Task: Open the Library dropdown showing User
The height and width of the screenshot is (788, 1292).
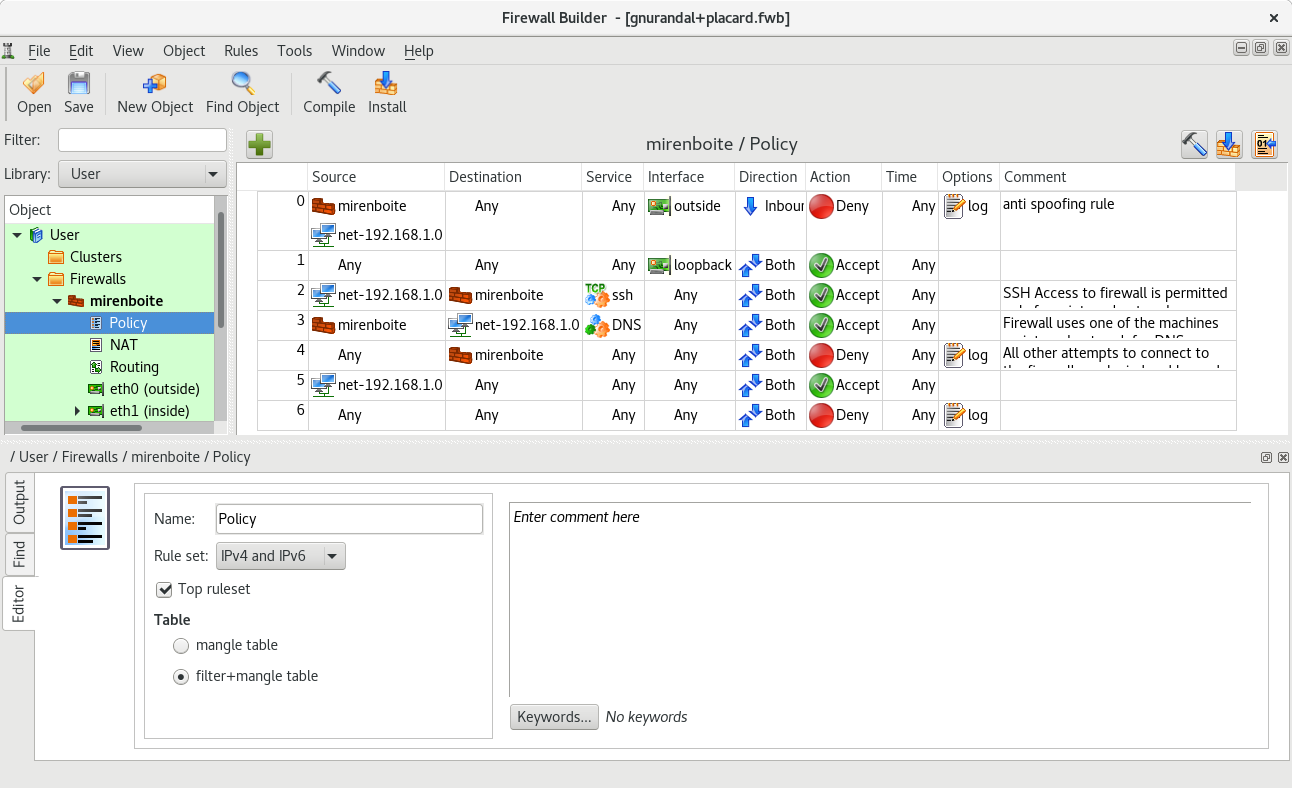Action: point(142,174)
